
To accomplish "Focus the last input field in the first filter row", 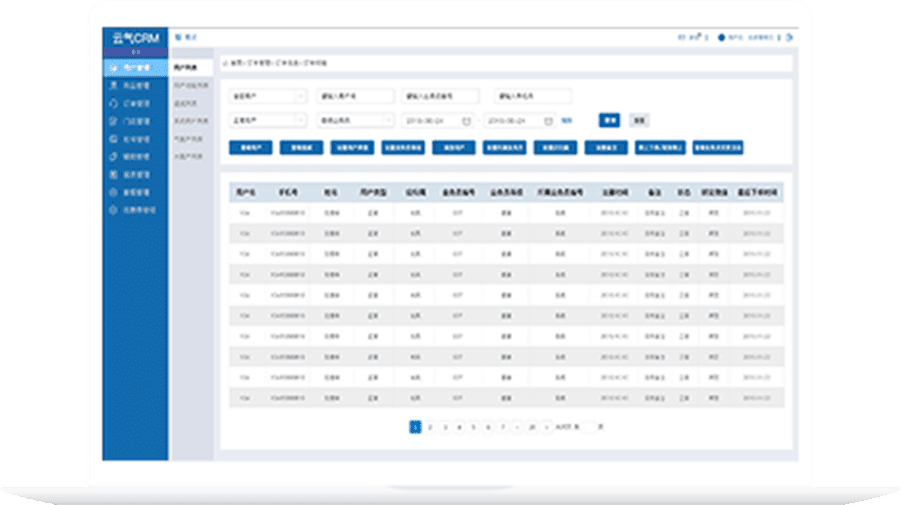I will point(533,97).
